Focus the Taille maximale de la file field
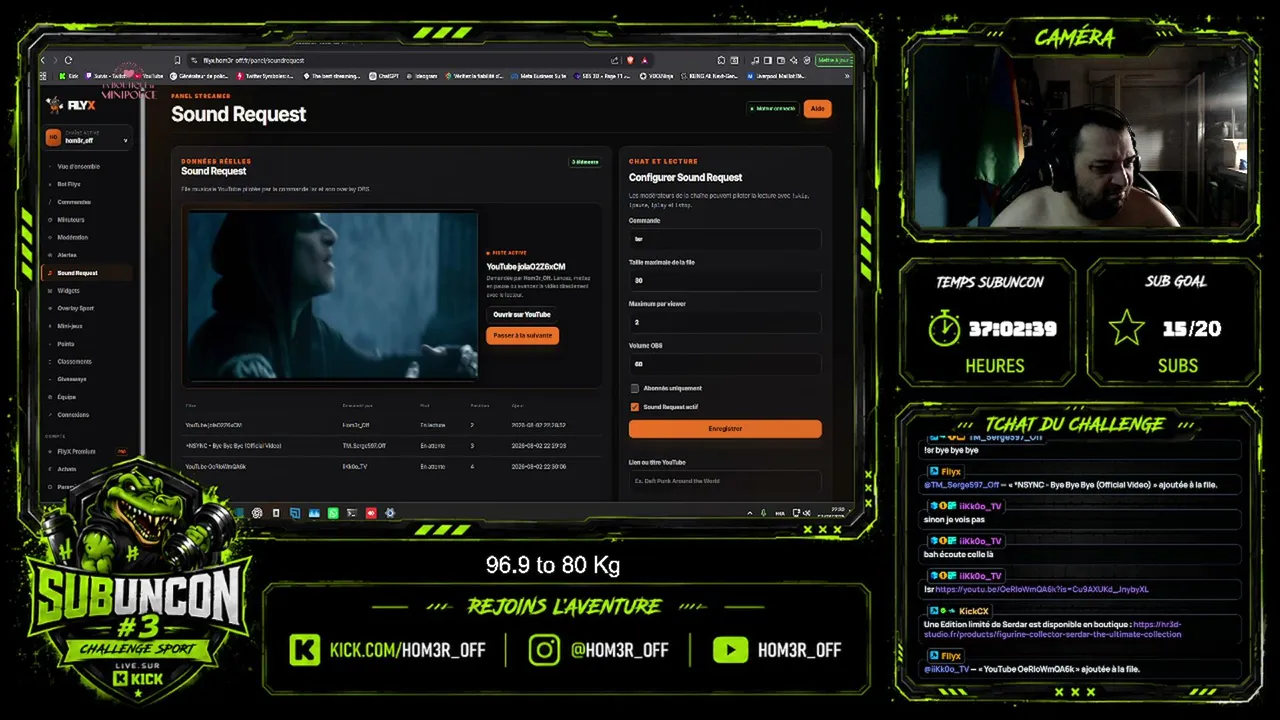 pos(725,281)
